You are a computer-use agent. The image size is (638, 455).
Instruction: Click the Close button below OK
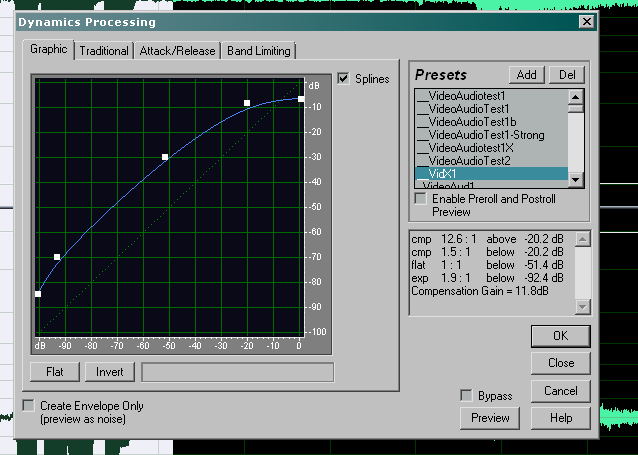tap(561, 363)
